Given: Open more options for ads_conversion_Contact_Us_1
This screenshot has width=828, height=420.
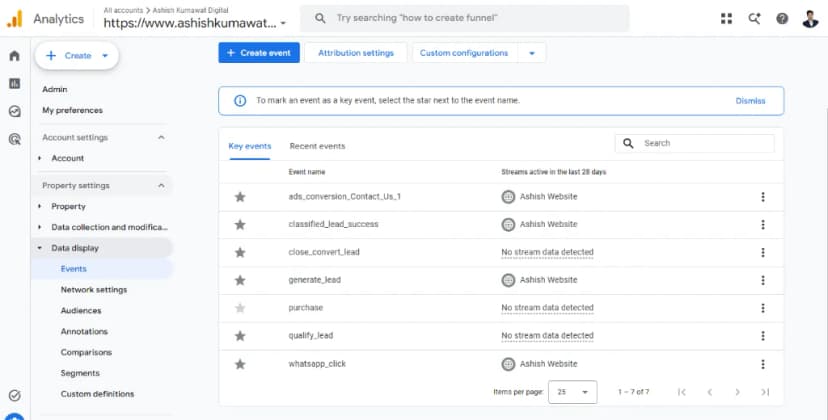Looking at the screenshot, I should tap(763, 197).
